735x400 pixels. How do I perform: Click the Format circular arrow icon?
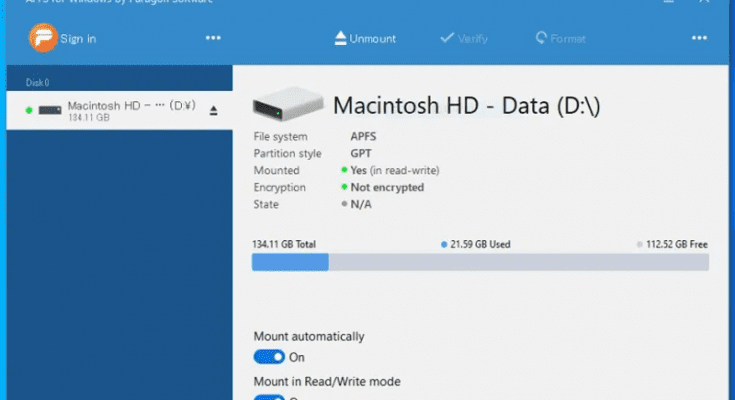pyautogui.click(x=541, y=38)
